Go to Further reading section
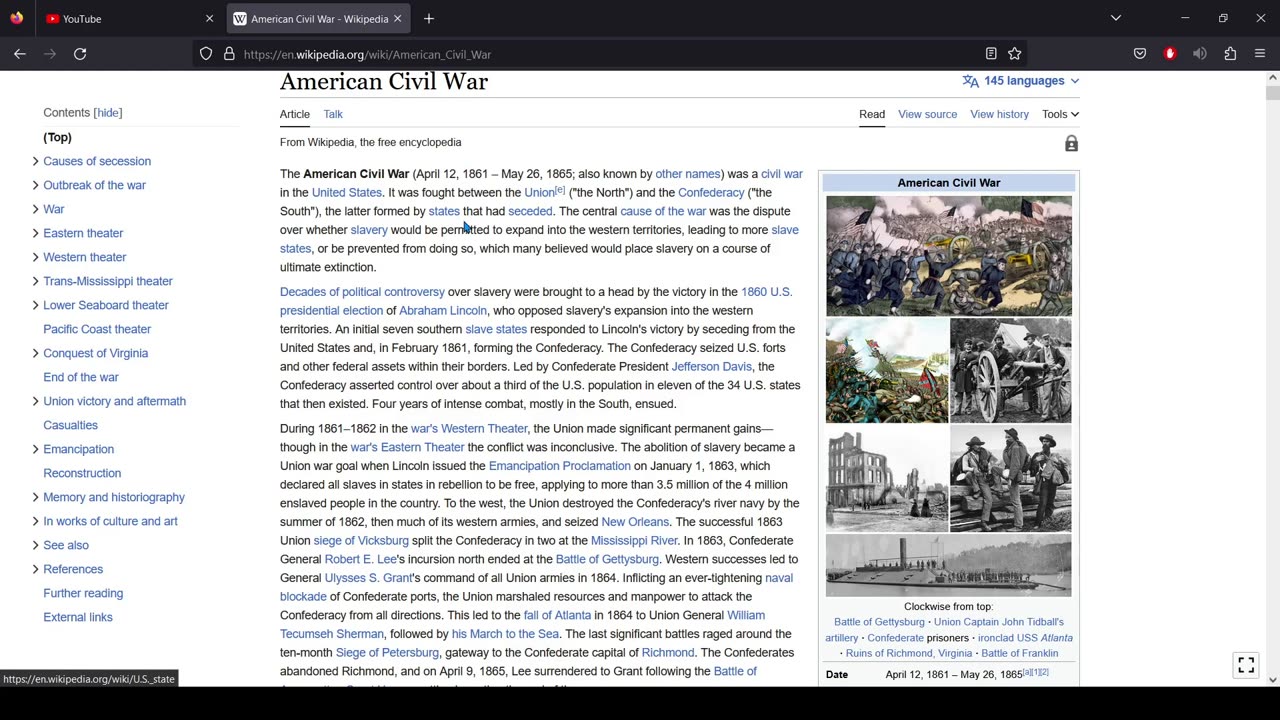This screenshot has width=1280, height=720. [83, 593]
